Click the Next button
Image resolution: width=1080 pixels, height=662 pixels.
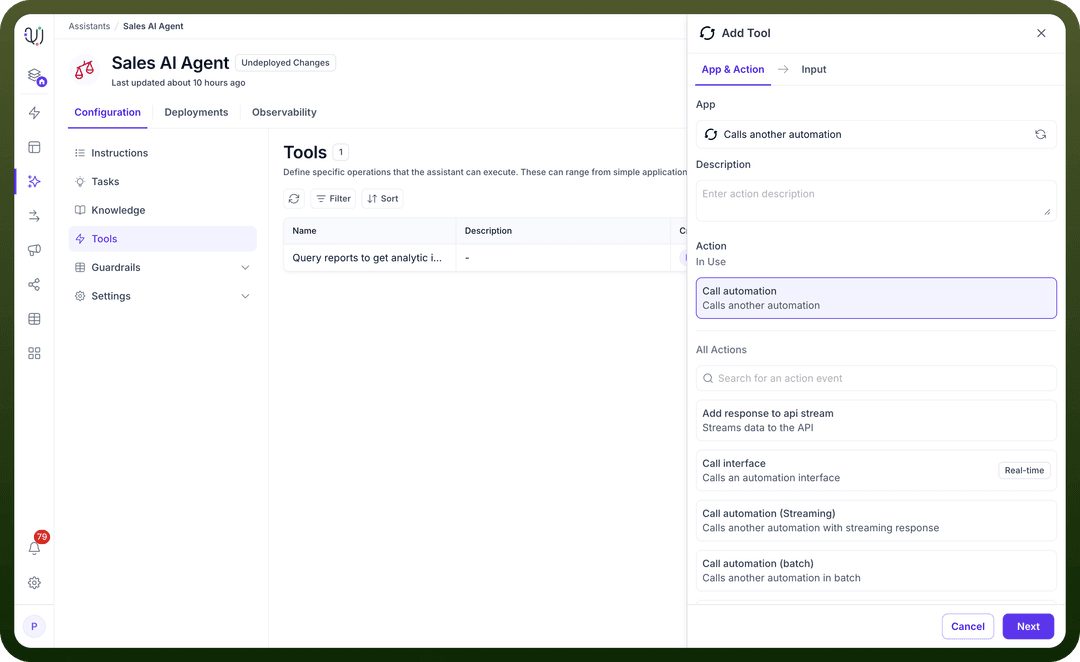[x=1028, y=626]
